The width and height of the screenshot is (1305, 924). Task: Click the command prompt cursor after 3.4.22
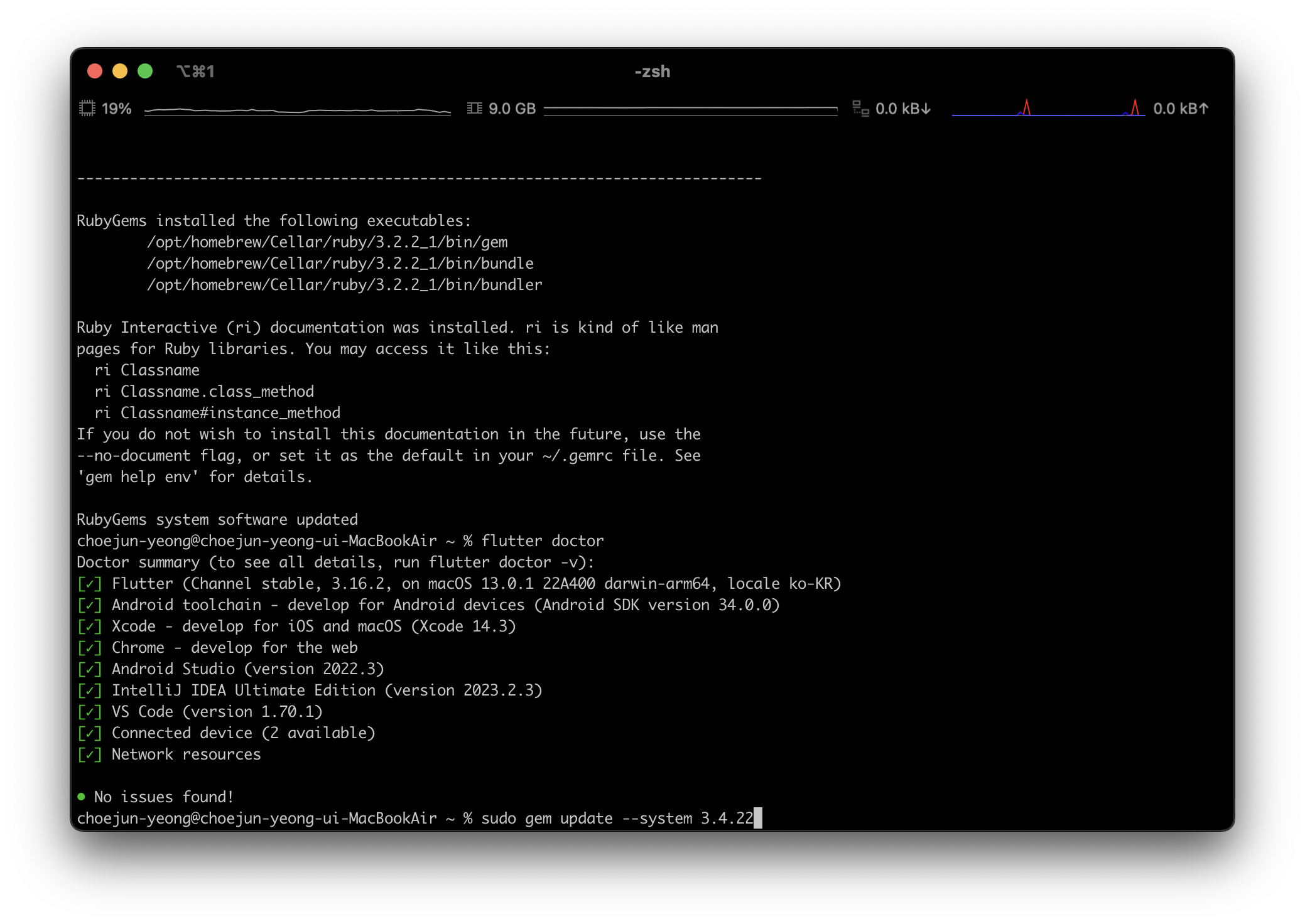[x=758, y=819]
